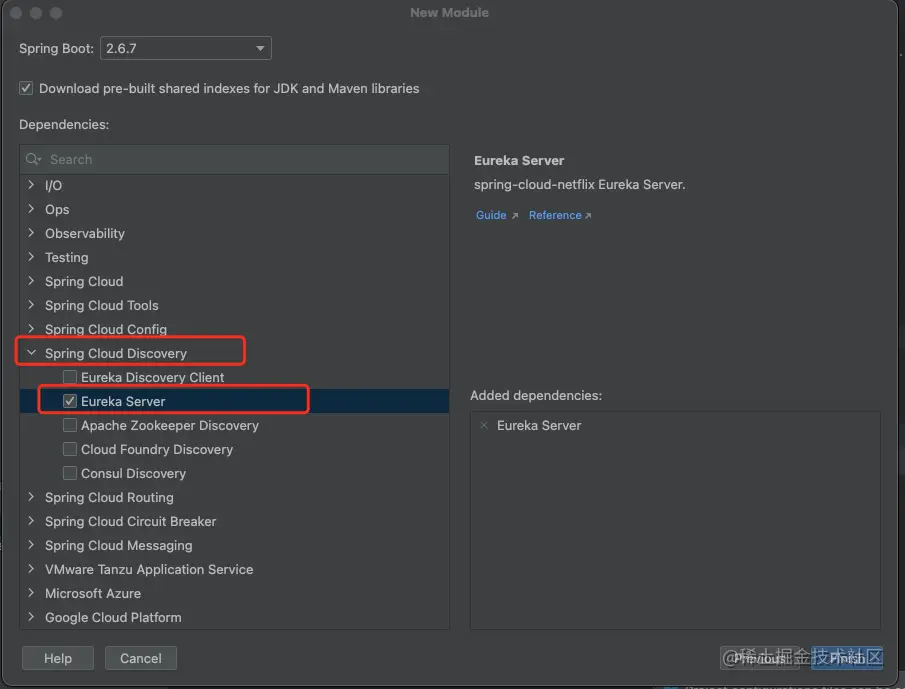This screenshot has width=905, height=689.
Task: Select the Spring Cloud Config label
Action: [x=106, y=329]
